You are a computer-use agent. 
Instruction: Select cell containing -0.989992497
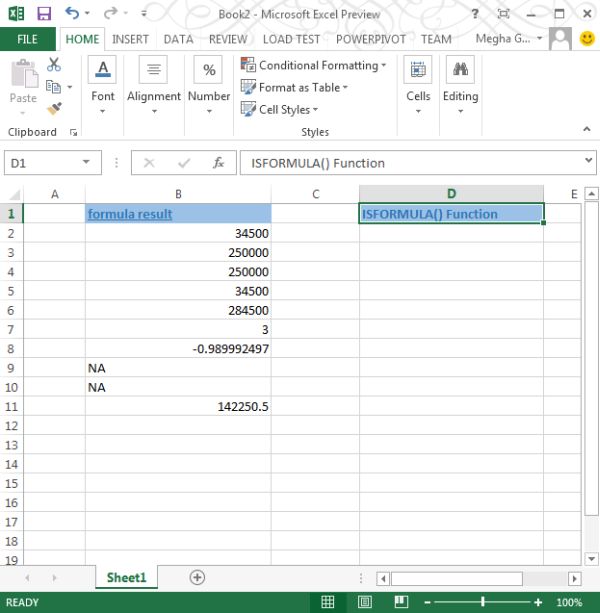(178, 348)
